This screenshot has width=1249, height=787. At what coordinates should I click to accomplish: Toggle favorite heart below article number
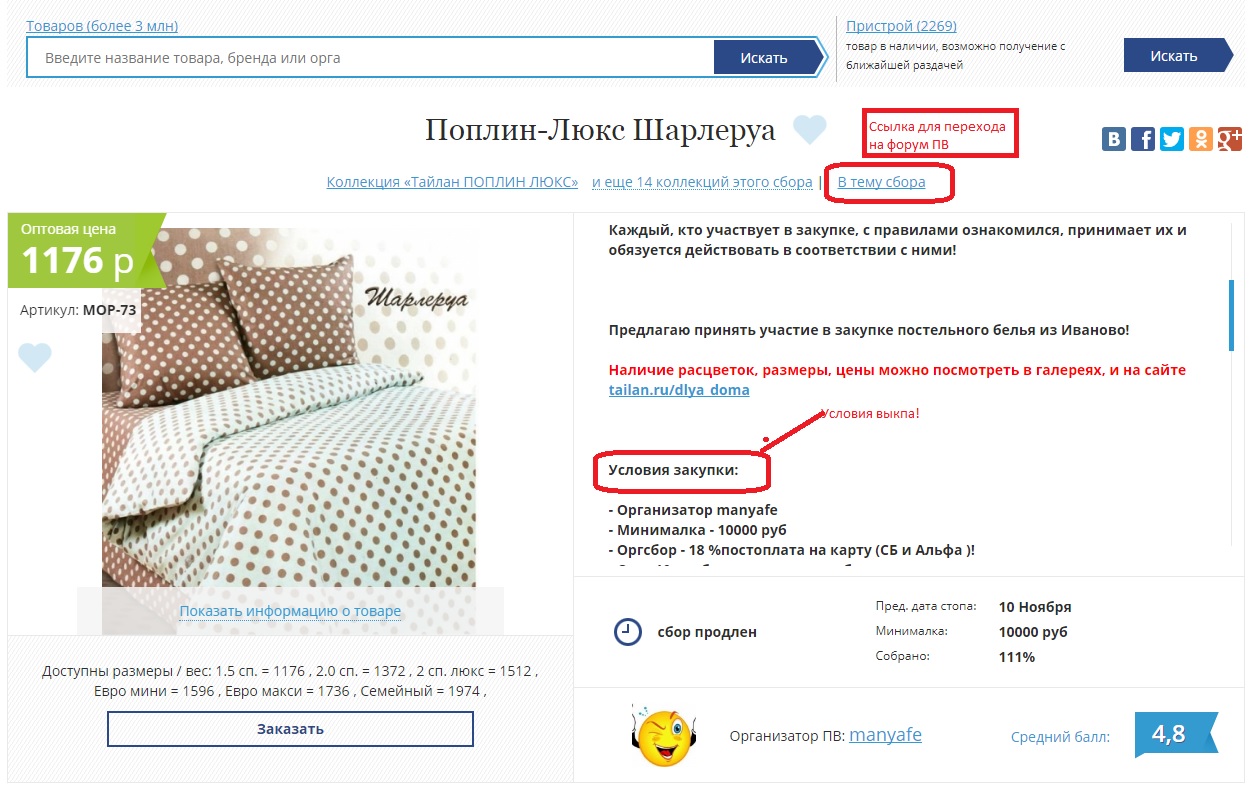pos(35,358)
